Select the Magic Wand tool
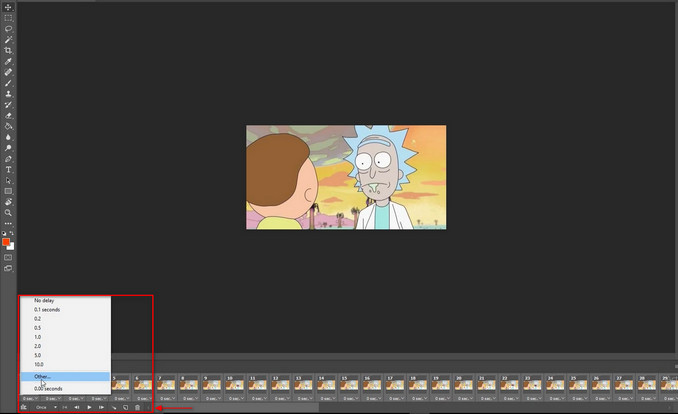 click(8, 40)
